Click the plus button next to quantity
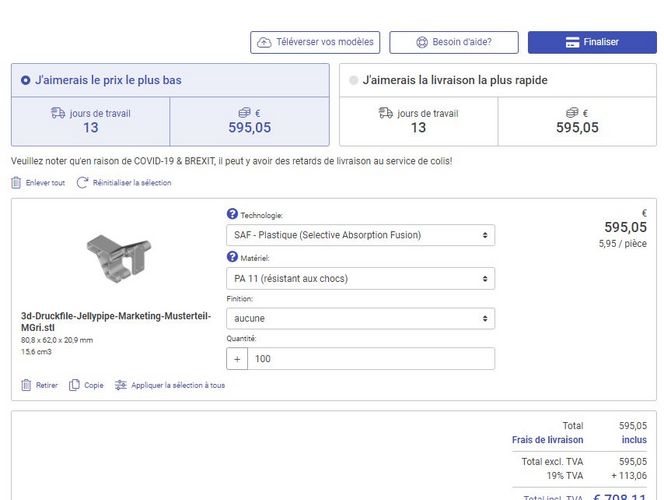664x500 pixels. [x=238, y=359]
